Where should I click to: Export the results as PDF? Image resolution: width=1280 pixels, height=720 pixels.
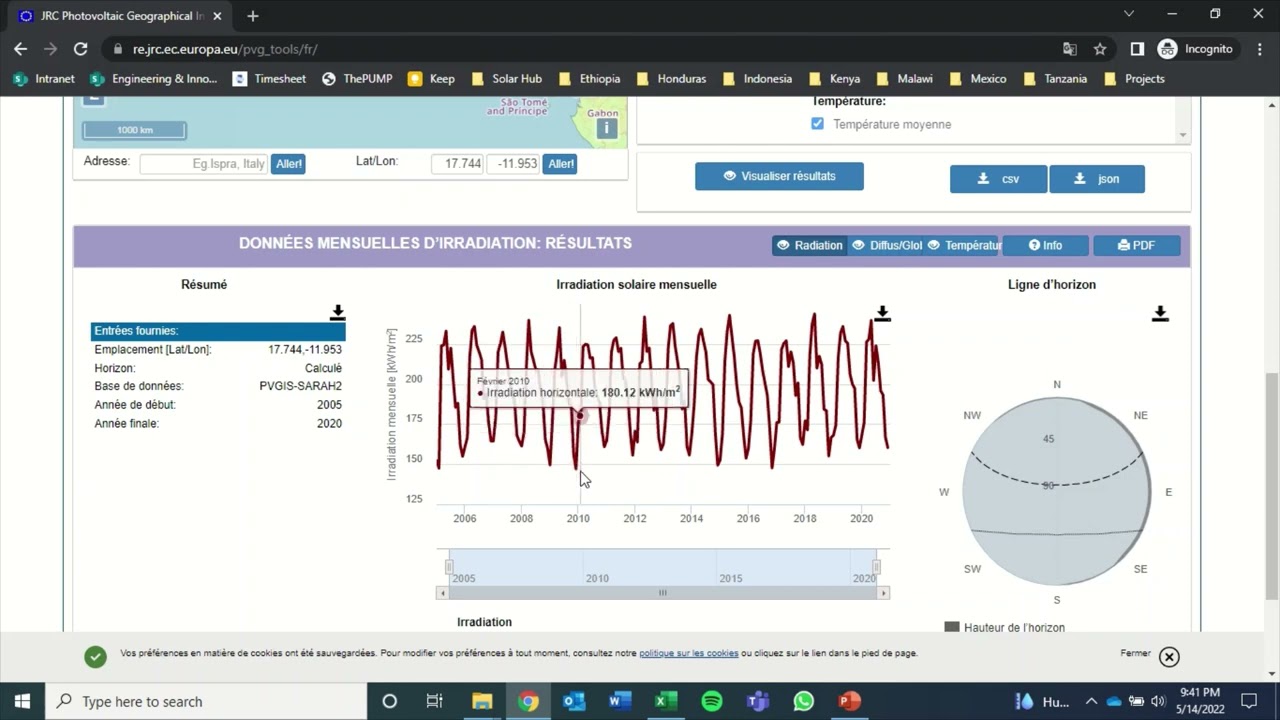tap(1136, 245)
